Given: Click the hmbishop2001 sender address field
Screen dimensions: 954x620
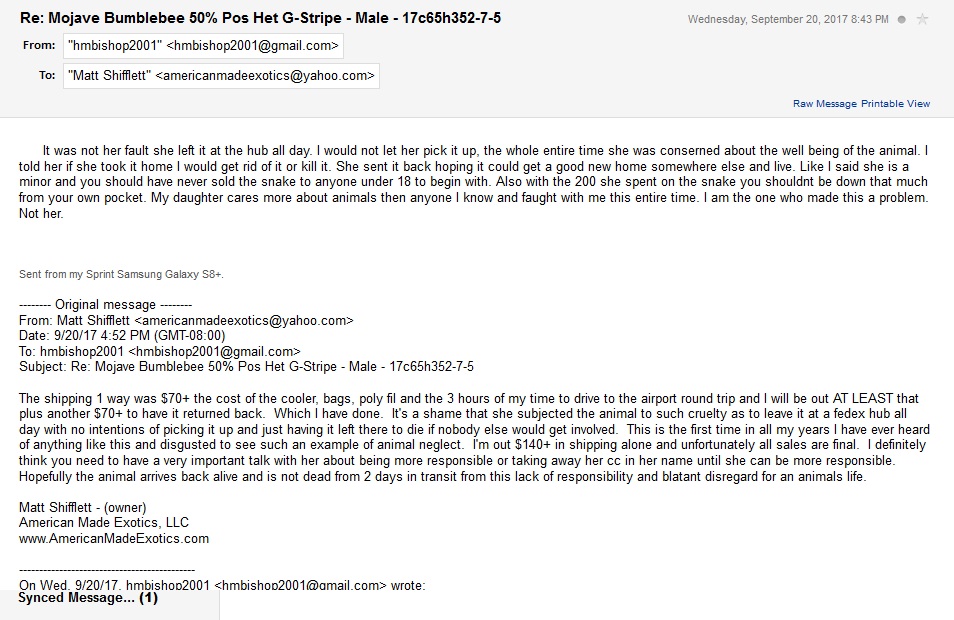Looking at the screenshot, I should tap(203, 46).
